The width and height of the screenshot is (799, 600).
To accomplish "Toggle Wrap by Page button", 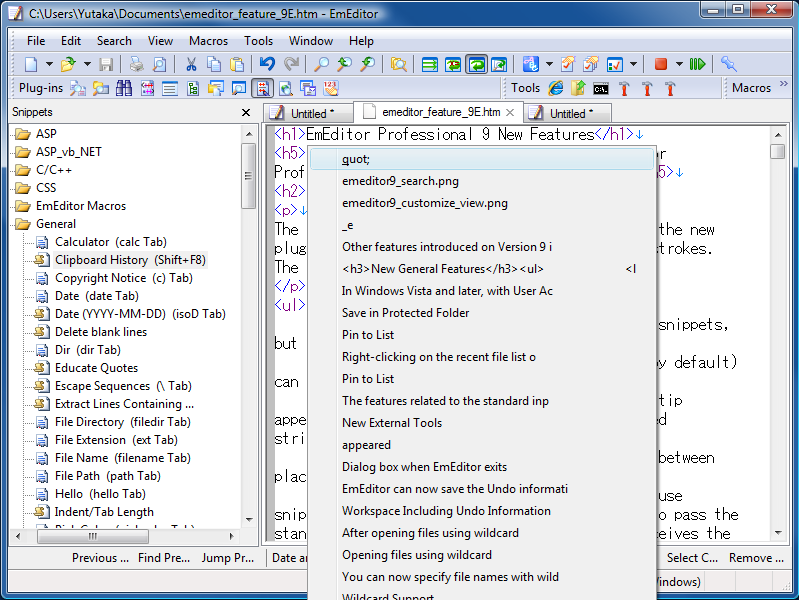I will click(x=499, y=64).
